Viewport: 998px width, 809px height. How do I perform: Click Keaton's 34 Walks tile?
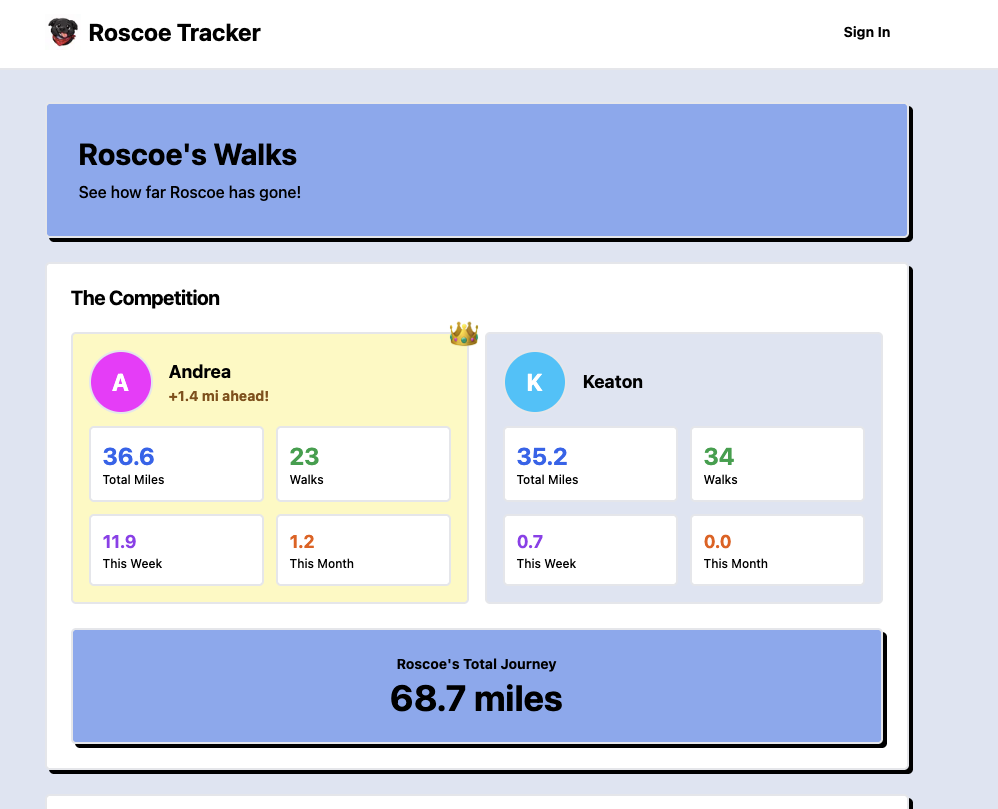[777, 464]
